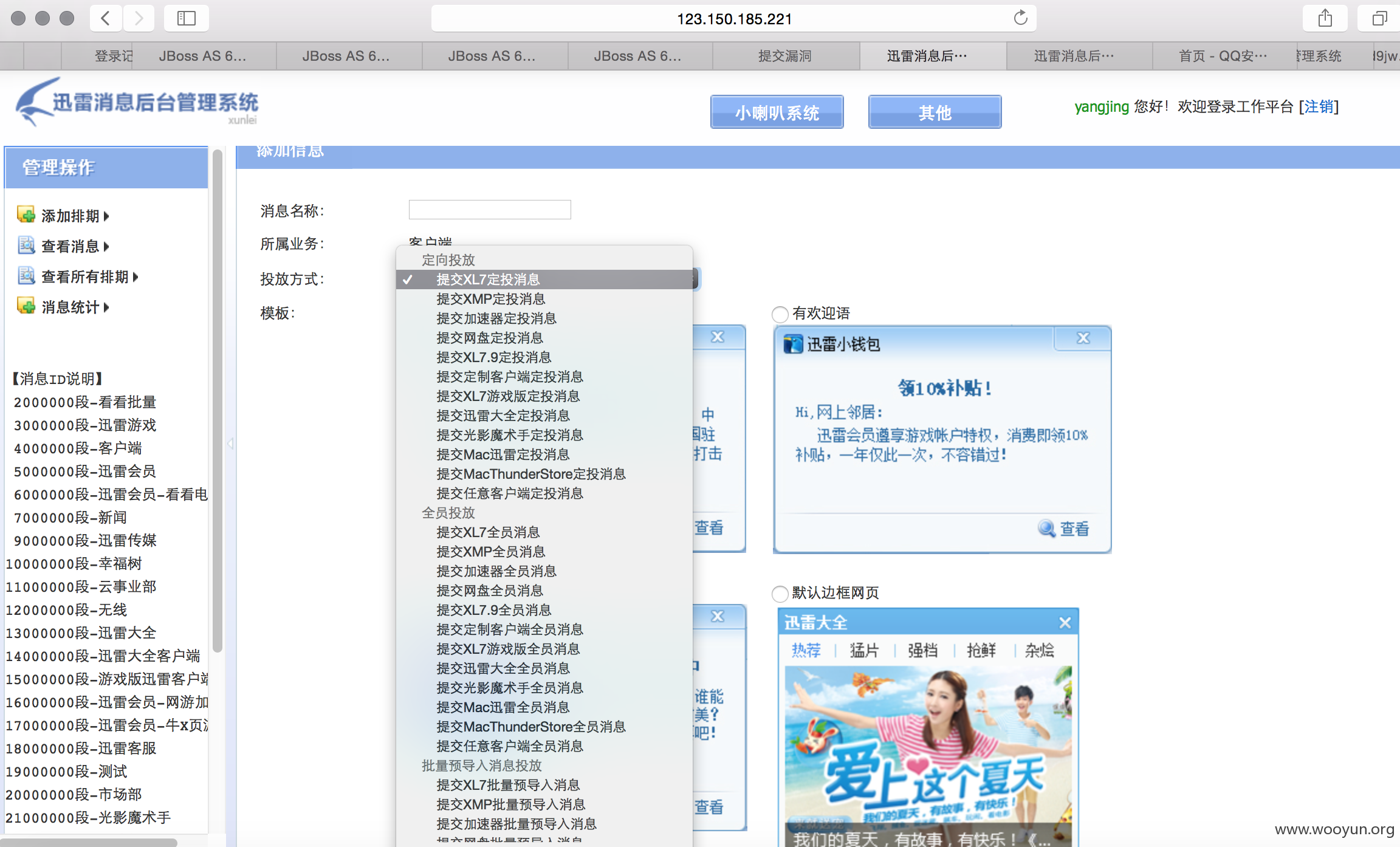
Task: Choose 提交XL7批量预导入消息 option
Action: [x=544, y=785]
